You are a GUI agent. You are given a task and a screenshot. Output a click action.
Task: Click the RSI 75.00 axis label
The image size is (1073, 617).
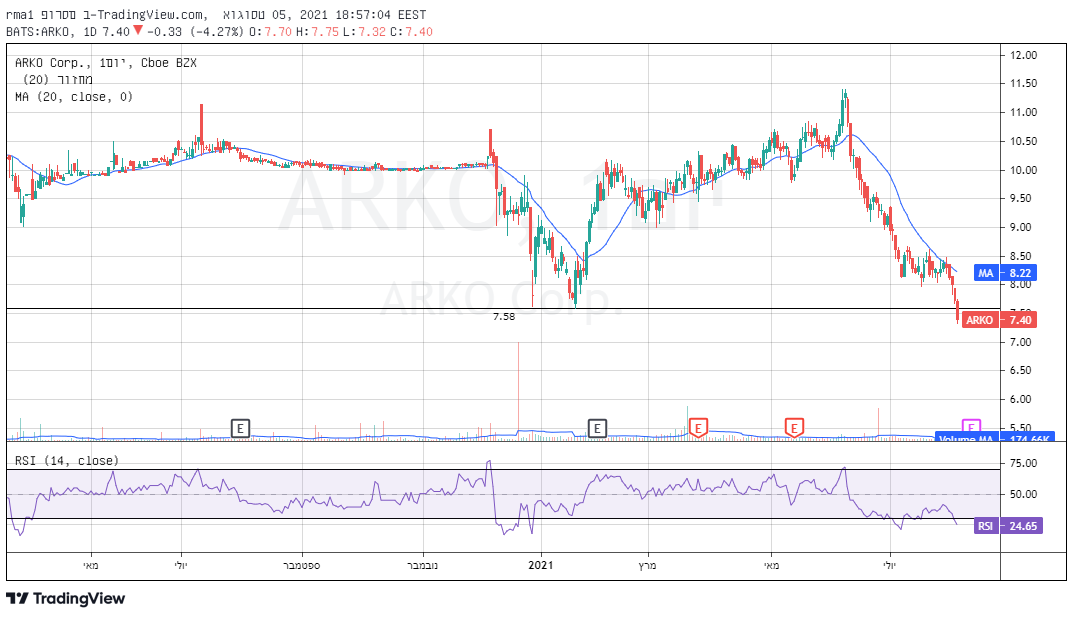[x=1024, y=463]
